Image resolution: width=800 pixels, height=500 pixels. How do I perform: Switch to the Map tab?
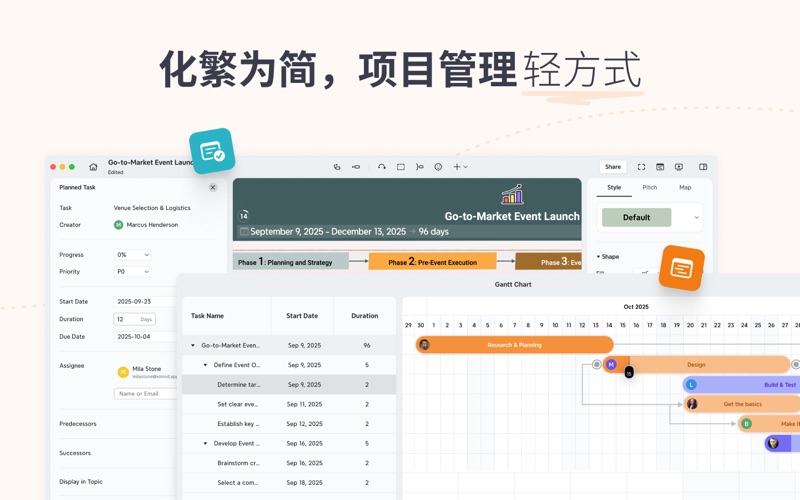685,188
